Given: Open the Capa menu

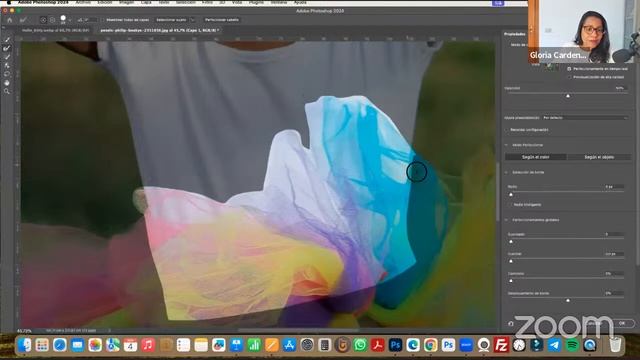Looking at the screenshot, I should point(146,2).
